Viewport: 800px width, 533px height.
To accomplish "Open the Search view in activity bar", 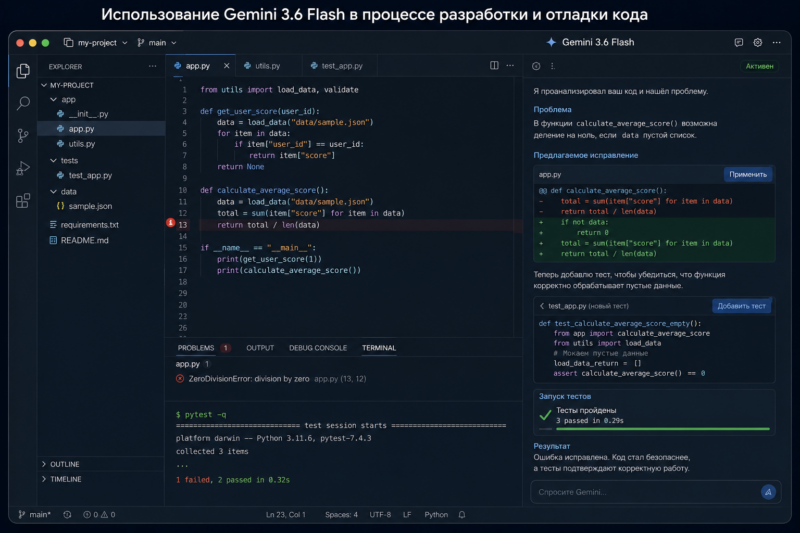I will pyautogui.click(x=23, y=103).
